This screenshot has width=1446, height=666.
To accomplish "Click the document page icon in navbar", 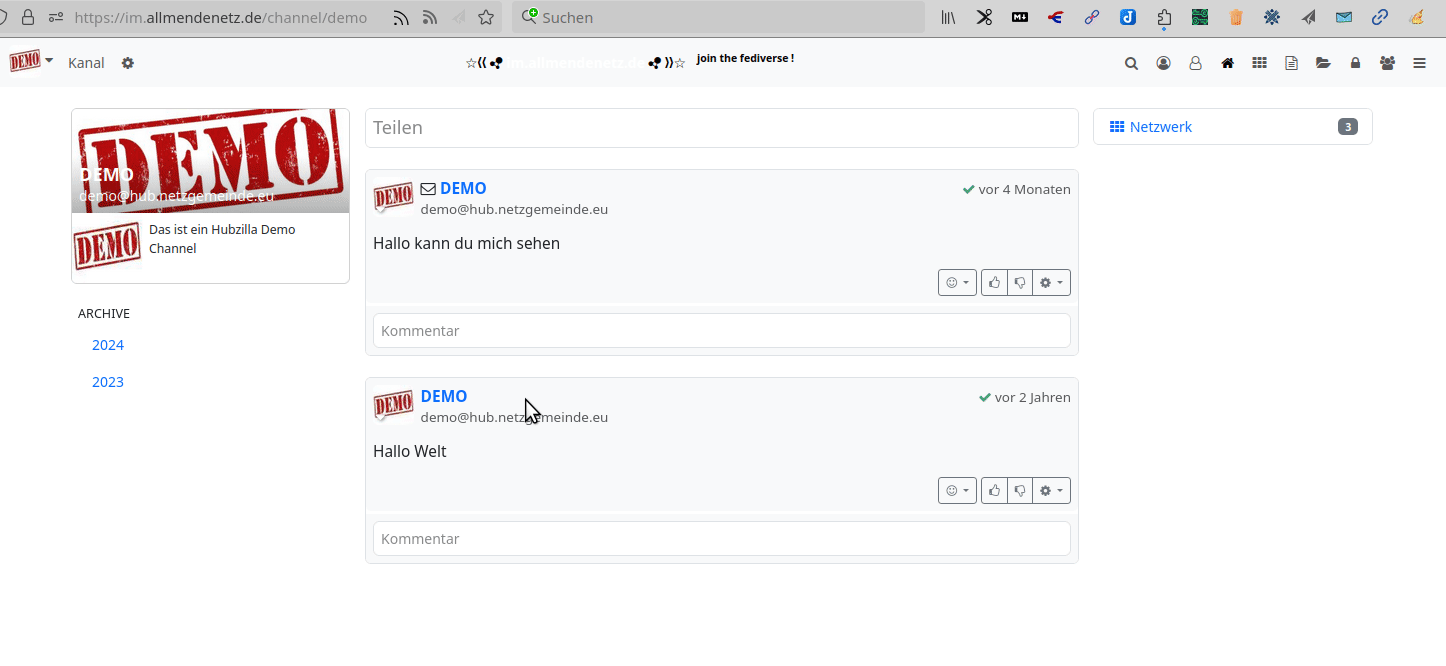I will [1291, 63].
